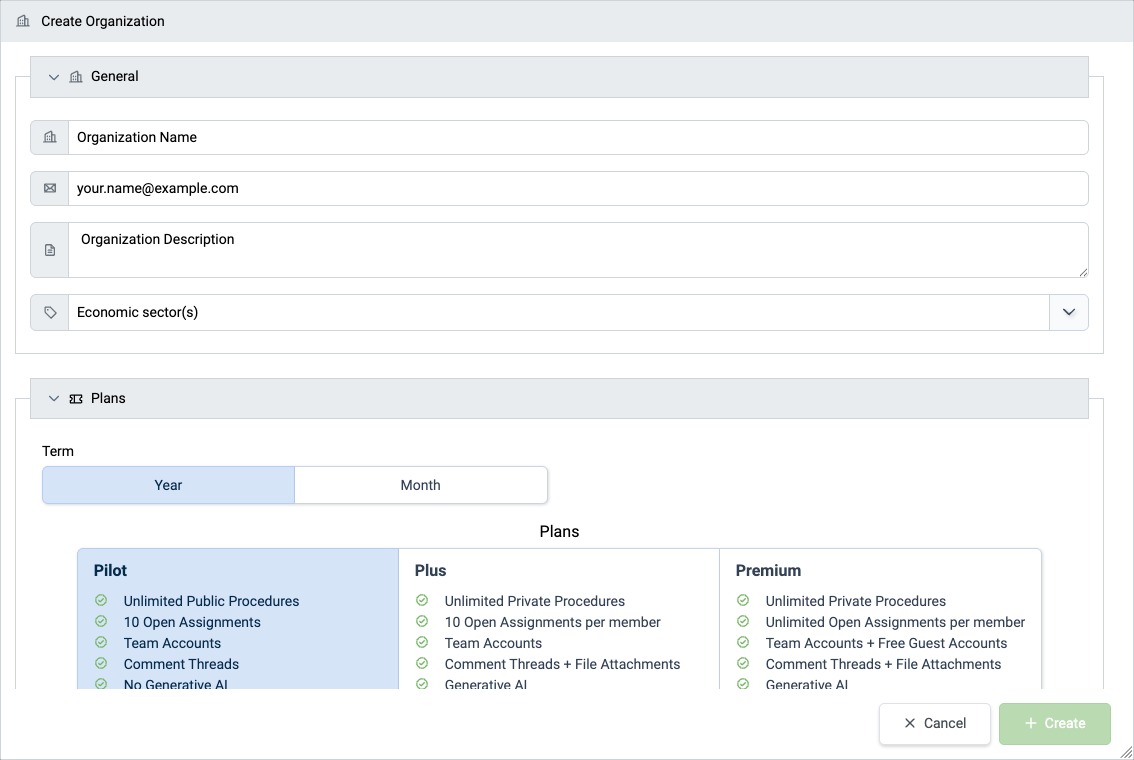Open the Economic sector(s) dropdown arrow
The height and width of the screenshot is (760, 1134).
1069,312
